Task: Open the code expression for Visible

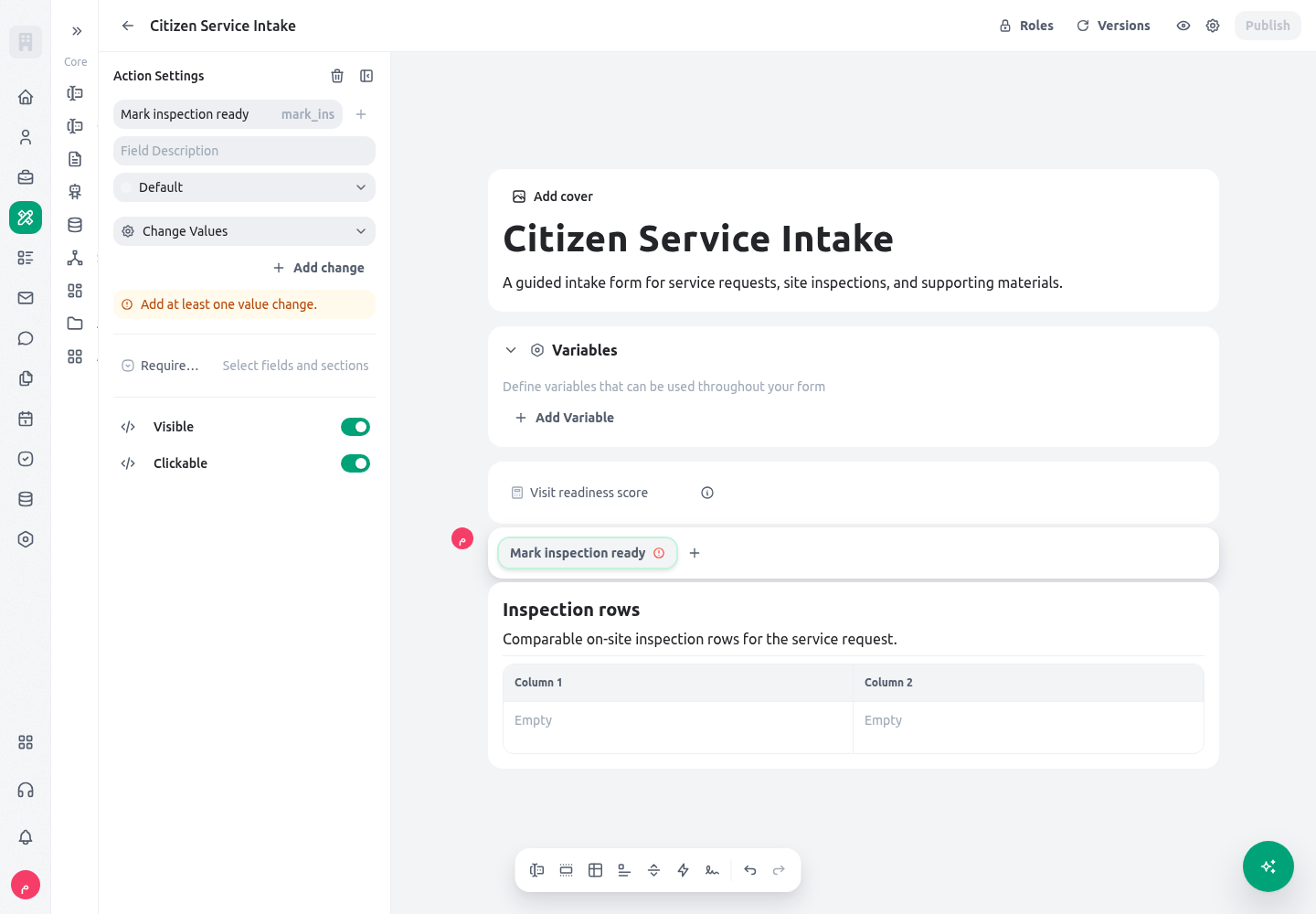Action: pyautogui.click(x=128, y=427)
